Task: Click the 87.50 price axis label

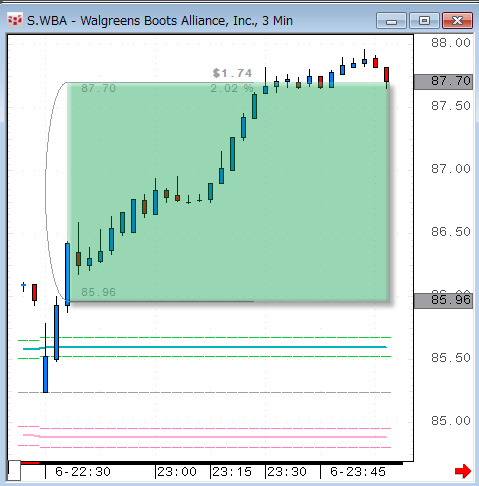Action: (x=451, y=106)
